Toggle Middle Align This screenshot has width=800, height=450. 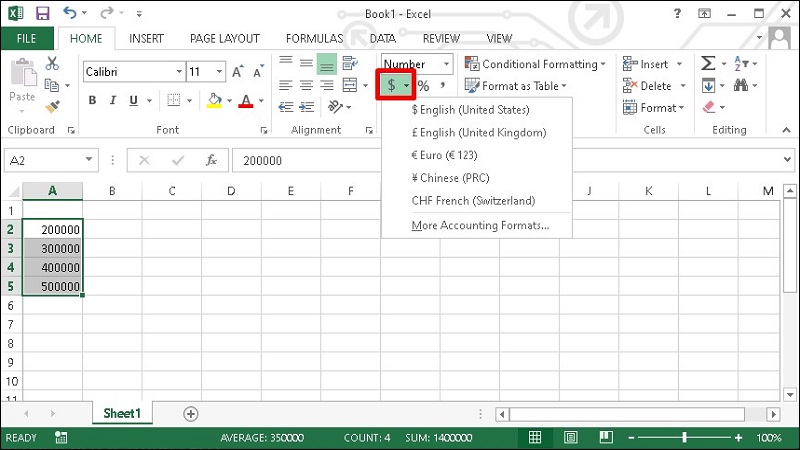pyautogui.click(x=306, y=63)
